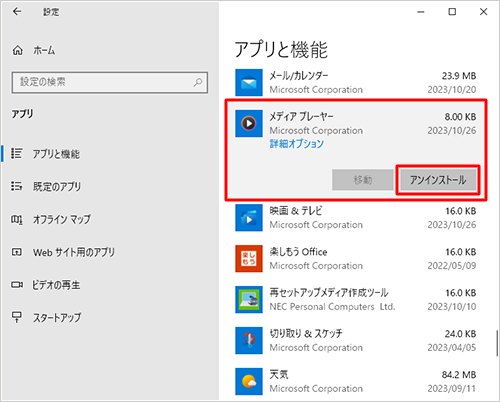Image resolution: width=500 pixels, height=402 pixels.
Task: Minimize the Settings window
Action: [x=421, y=12]
